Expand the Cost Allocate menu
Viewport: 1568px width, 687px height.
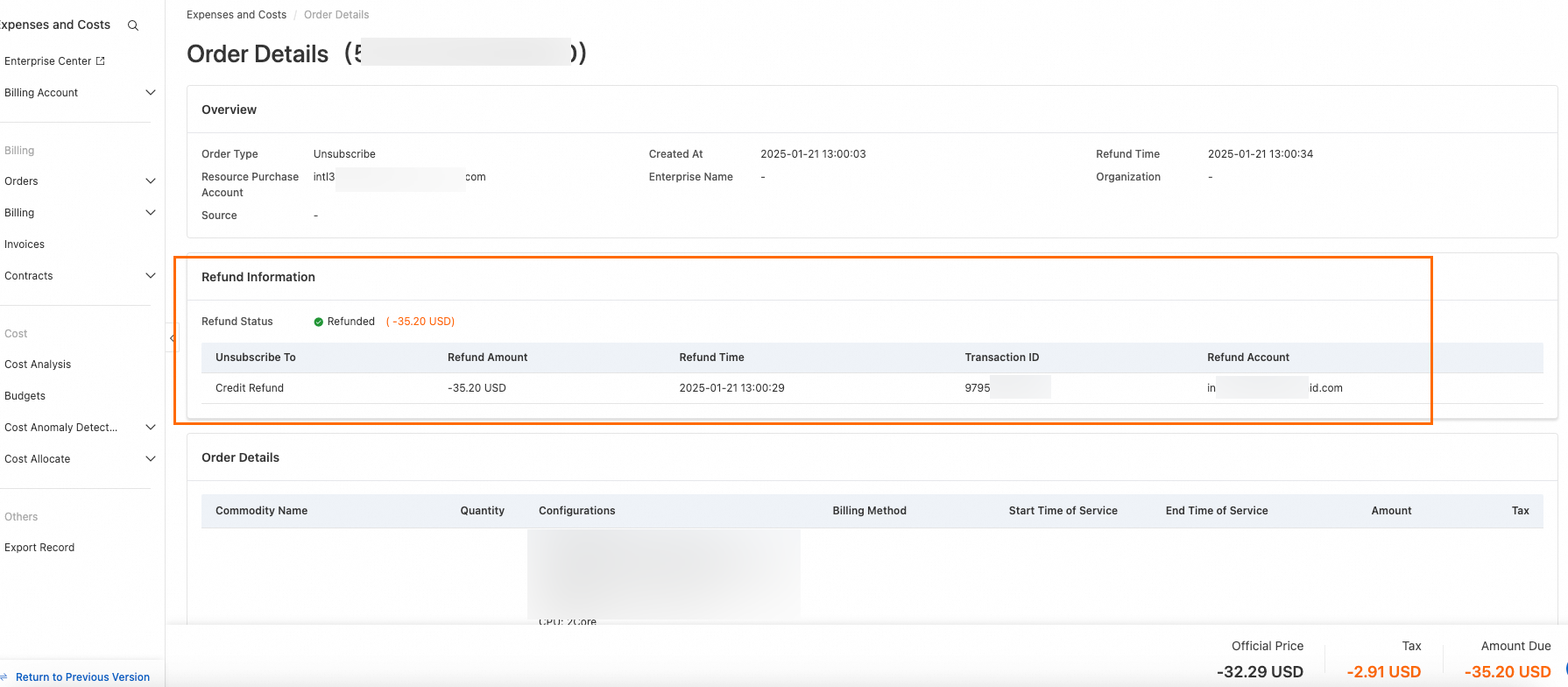coord(151,459)
